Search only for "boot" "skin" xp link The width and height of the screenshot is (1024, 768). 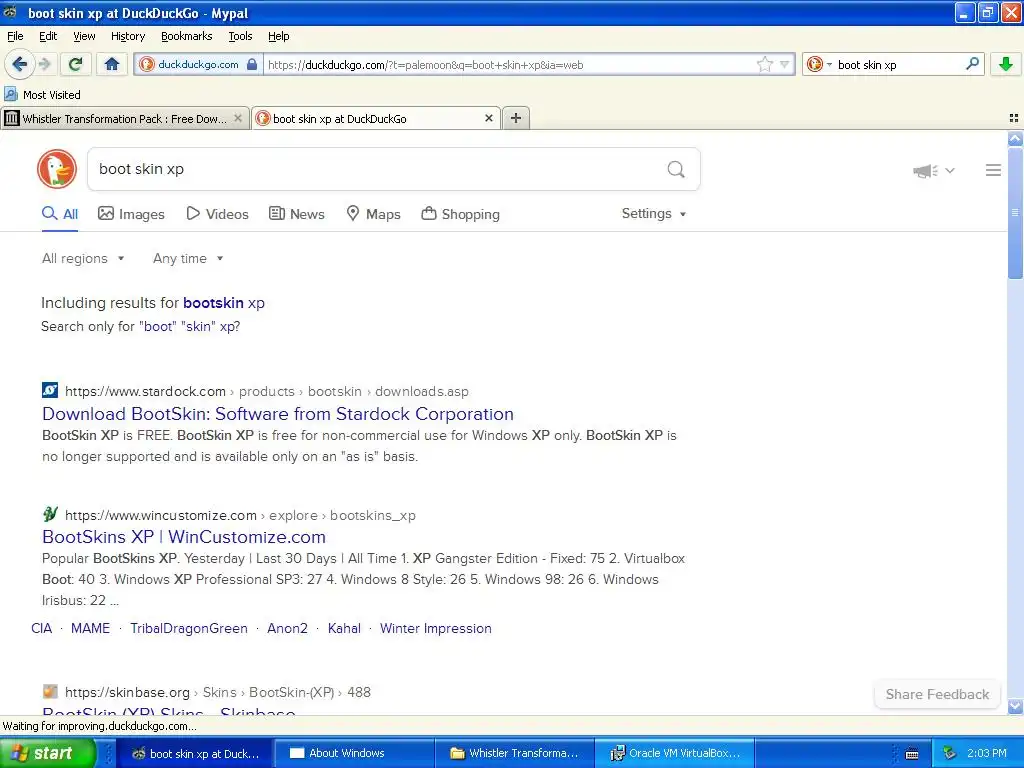click(x=189, y=327)
